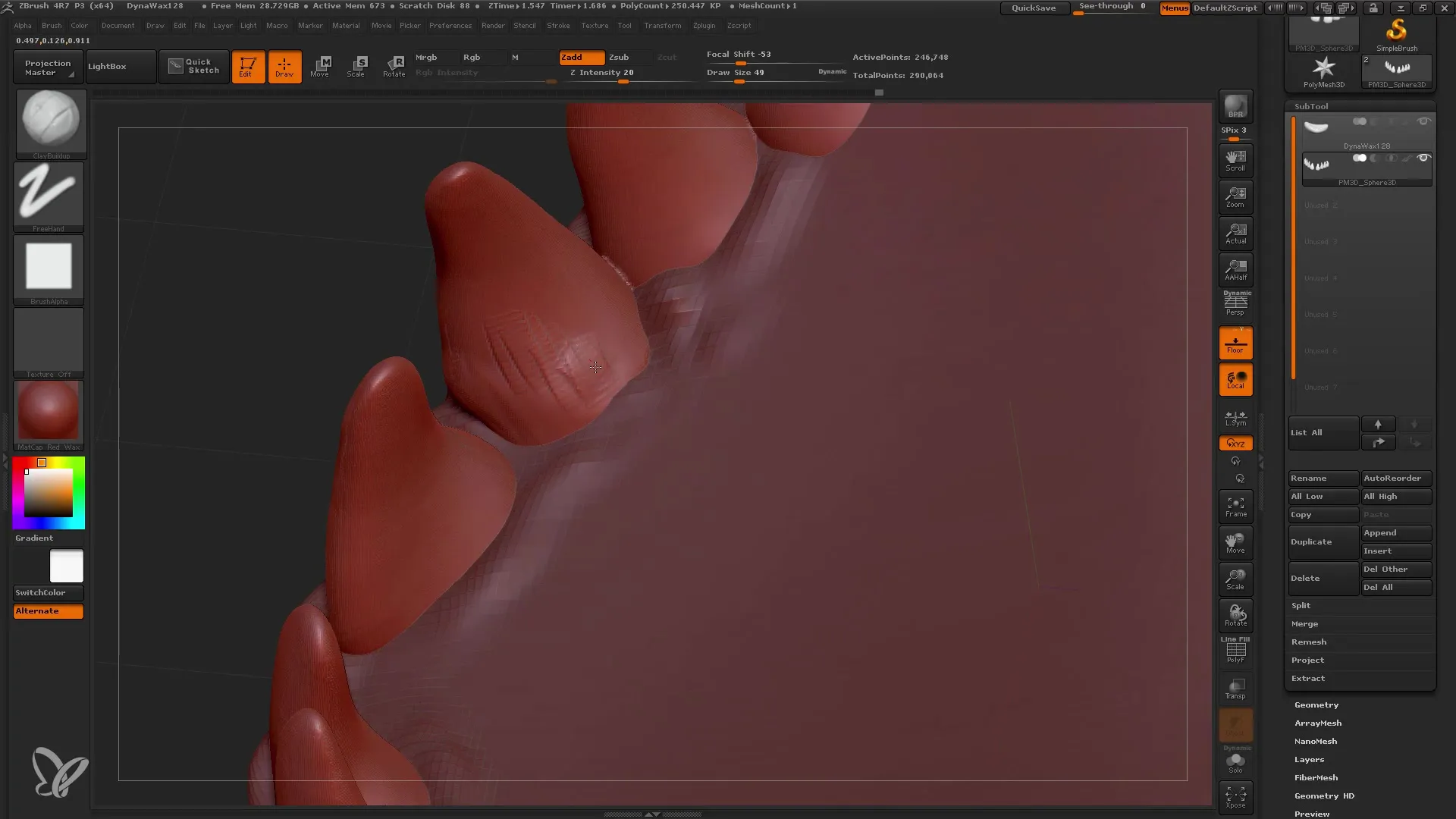Screen dimensions: 1456x819
Task: Toggle Zadd sculpting mode
Action: click(579, 56)
